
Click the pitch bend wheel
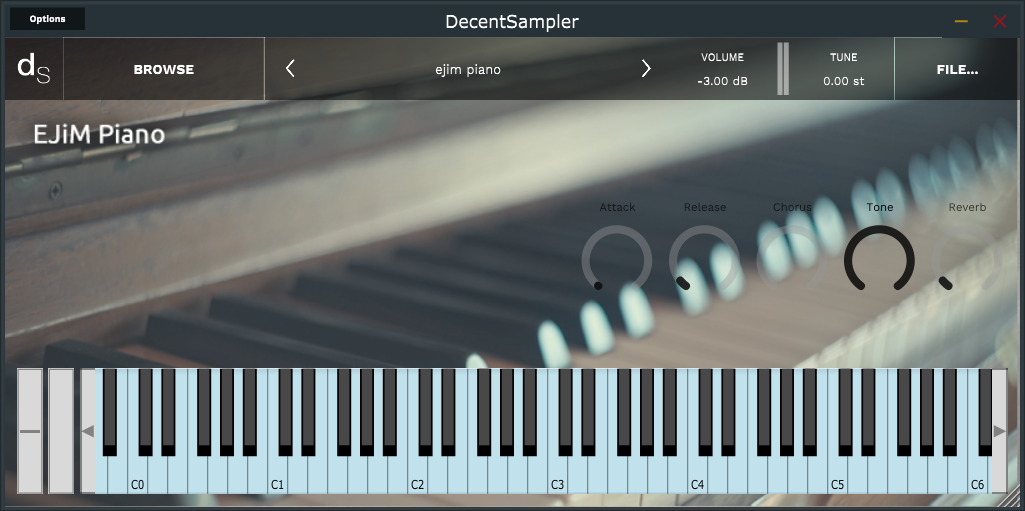pos(29,431)
